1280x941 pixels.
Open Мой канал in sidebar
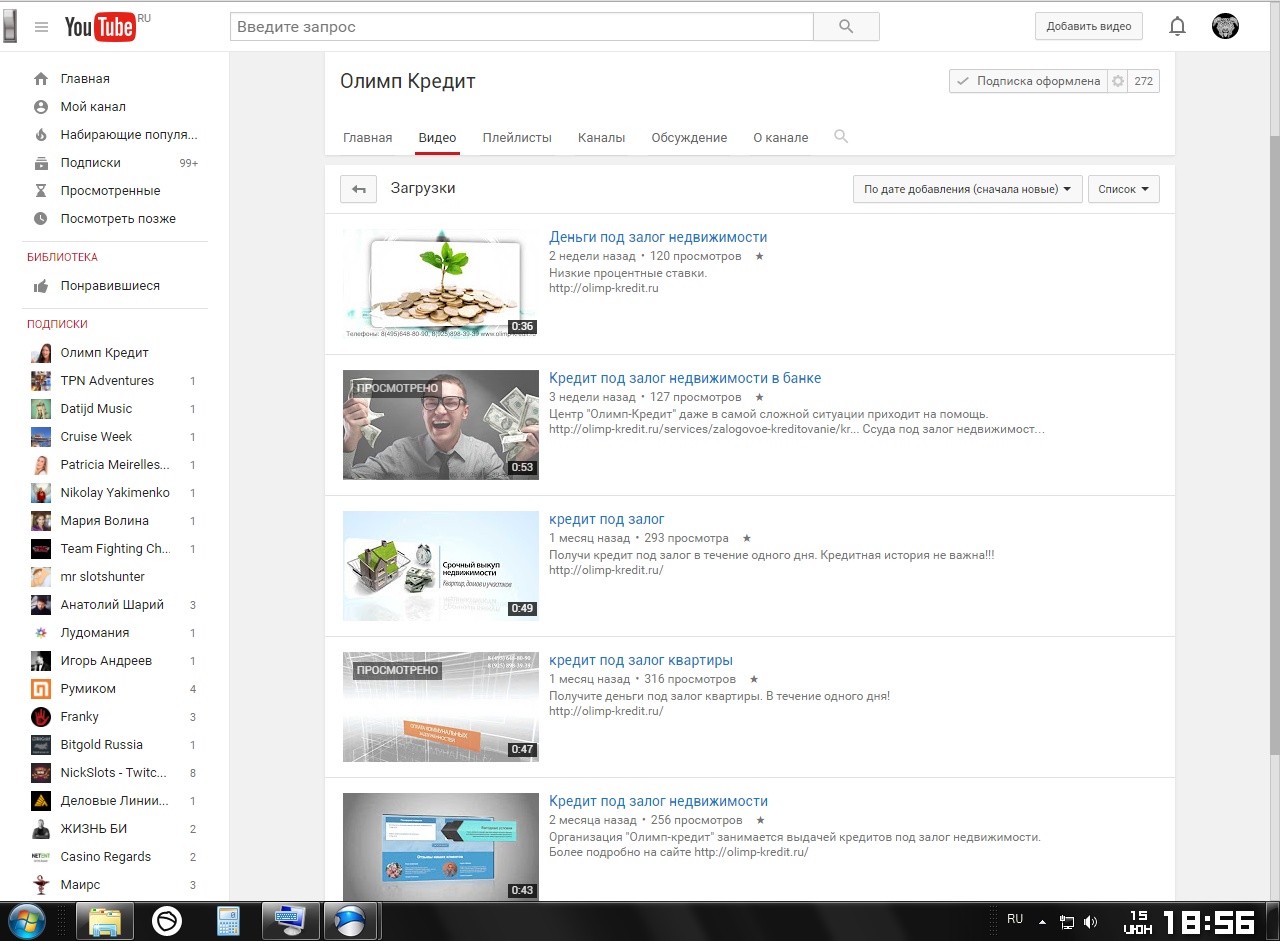[93, 107]
